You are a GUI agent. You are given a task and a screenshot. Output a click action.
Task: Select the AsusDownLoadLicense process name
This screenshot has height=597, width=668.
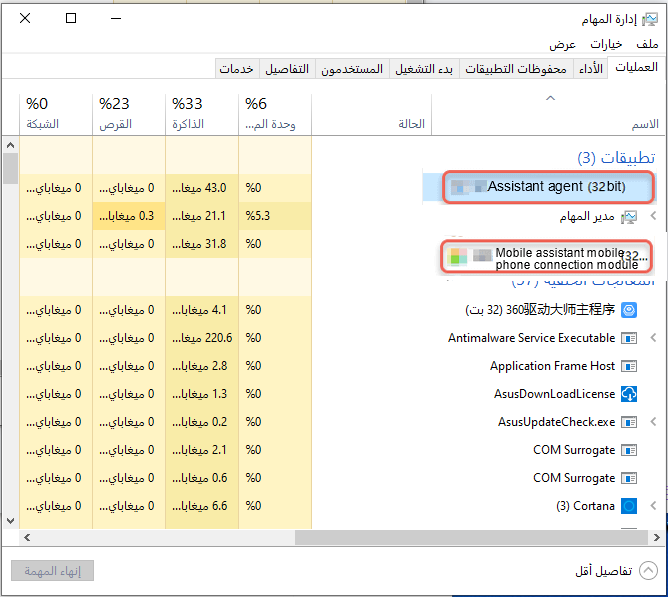(554, 394)
